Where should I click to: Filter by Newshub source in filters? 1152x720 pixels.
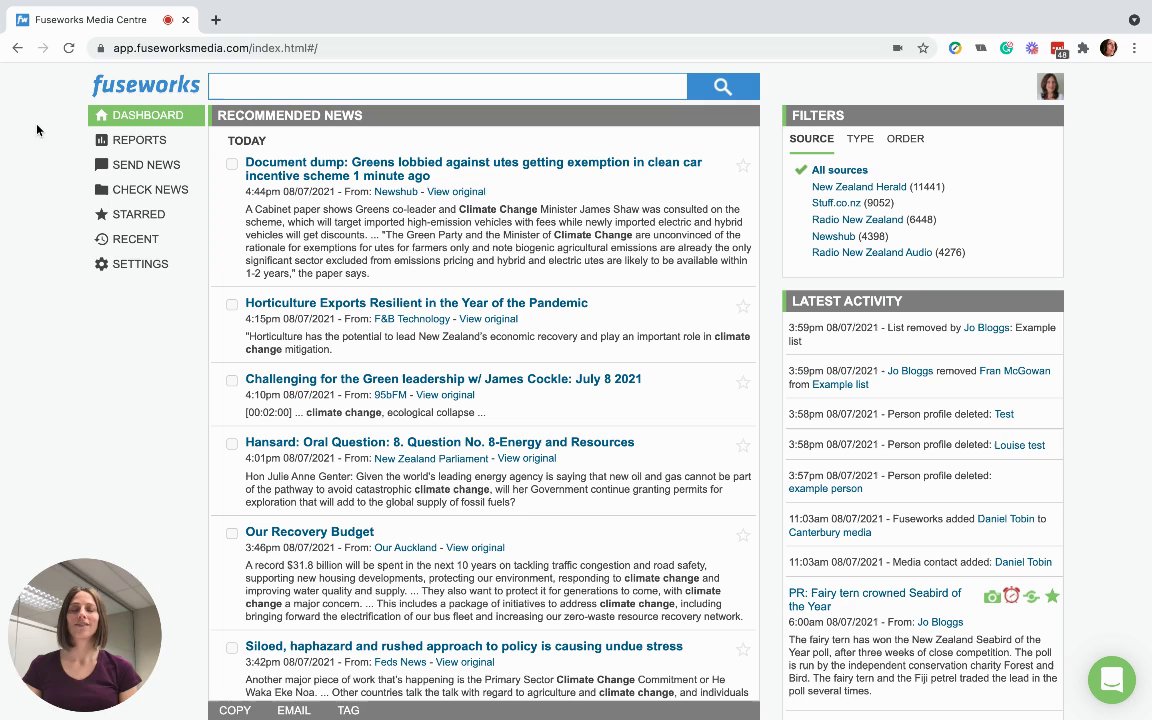(x=833, y=237)
